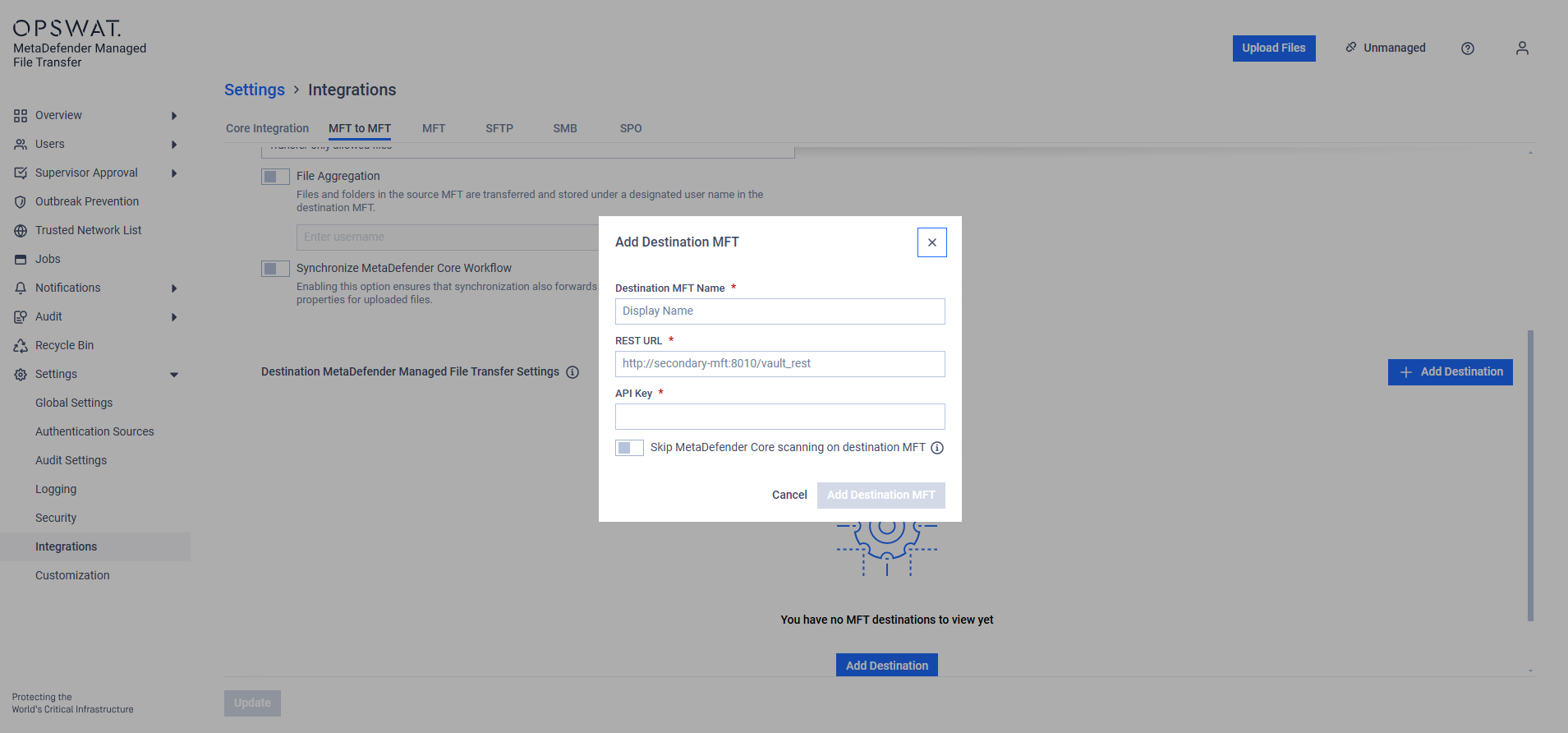Click the API Key input field
The image size is (1568, 733).
(780, 417)
